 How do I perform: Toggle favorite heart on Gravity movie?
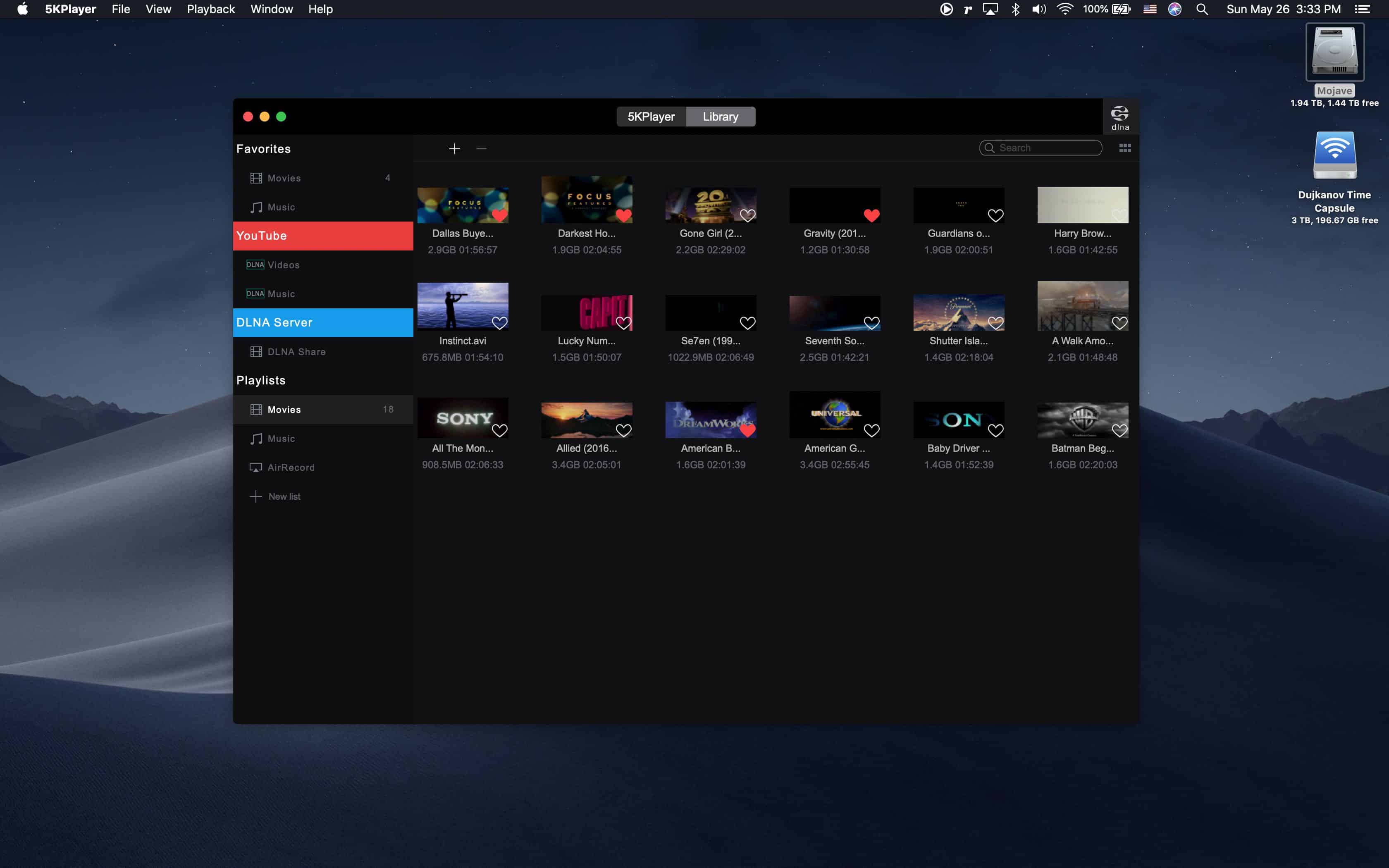[x=871, y=215]
